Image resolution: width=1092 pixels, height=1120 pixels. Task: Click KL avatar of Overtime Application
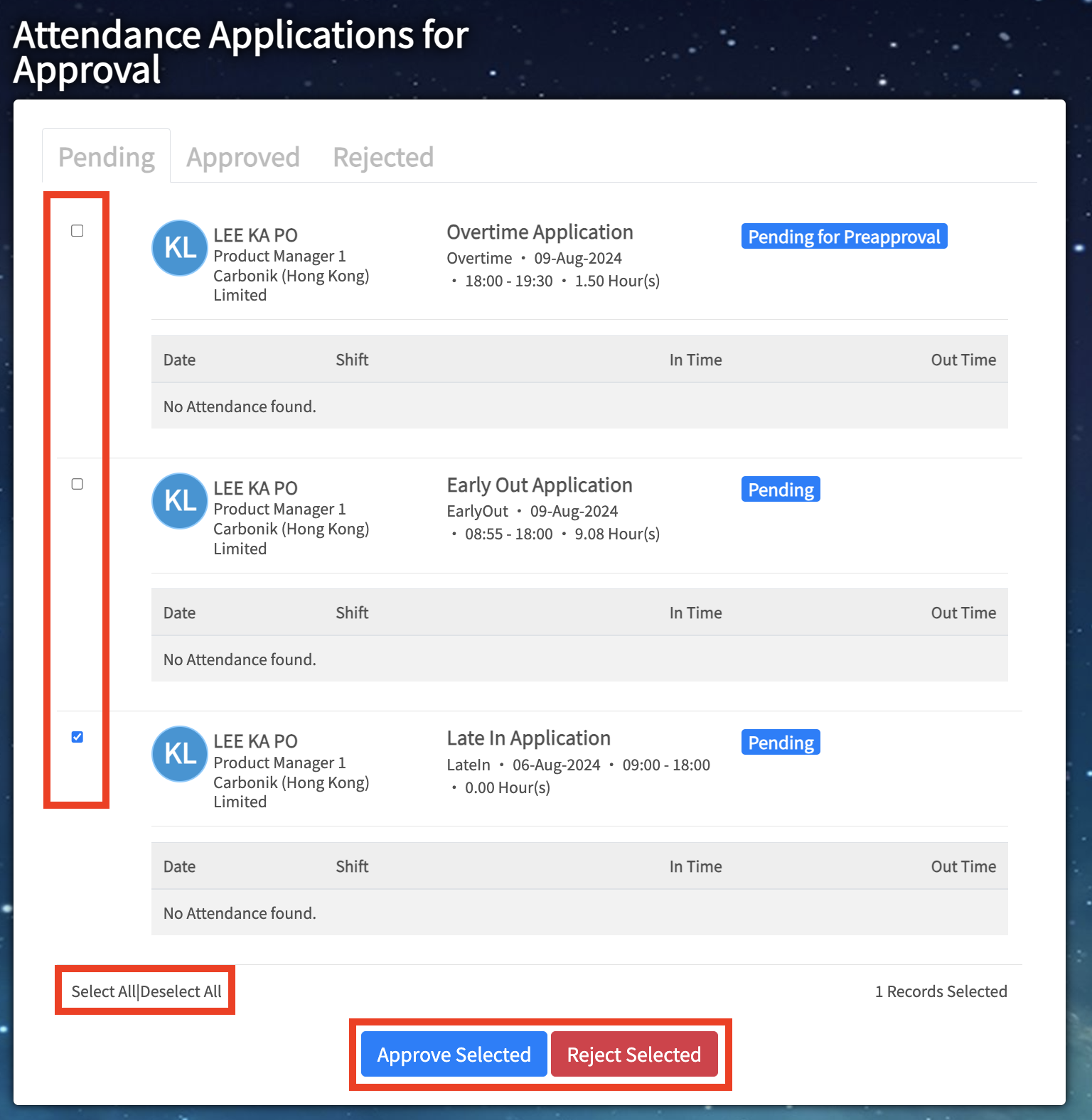pyautogui.click(x=180, y=247)
